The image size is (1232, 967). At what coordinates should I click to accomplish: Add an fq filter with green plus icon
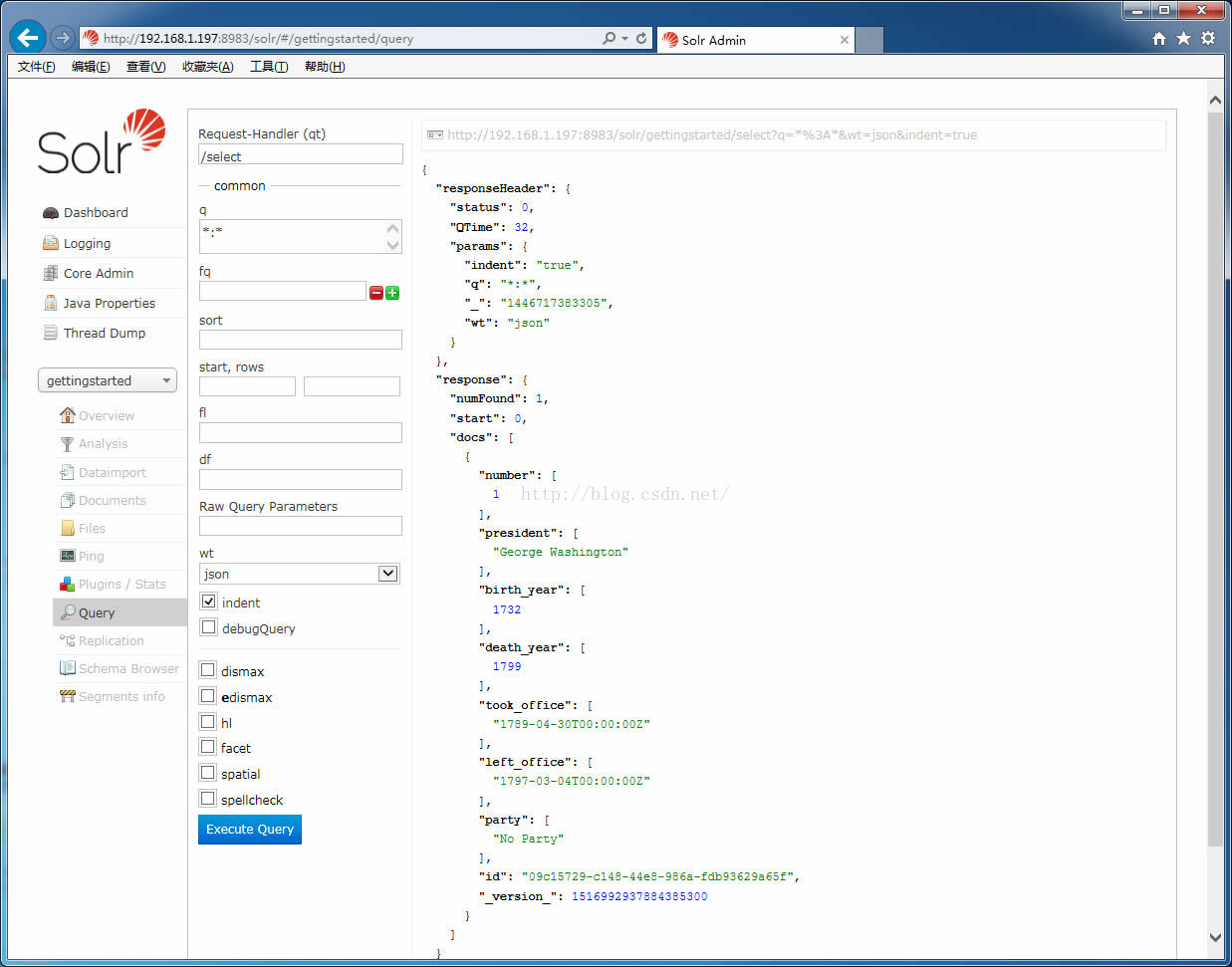(x=392, y=293)
